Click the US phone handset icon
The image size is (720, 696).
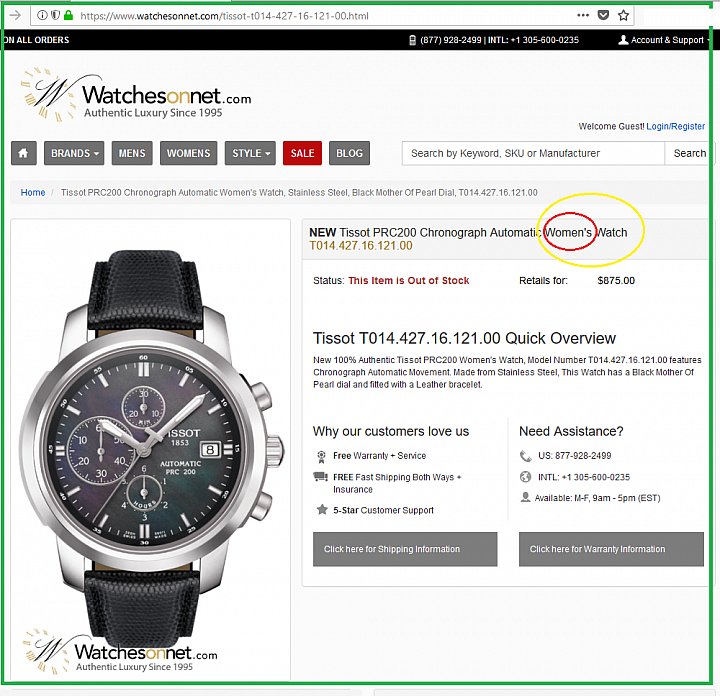click(x=525, y=456)
